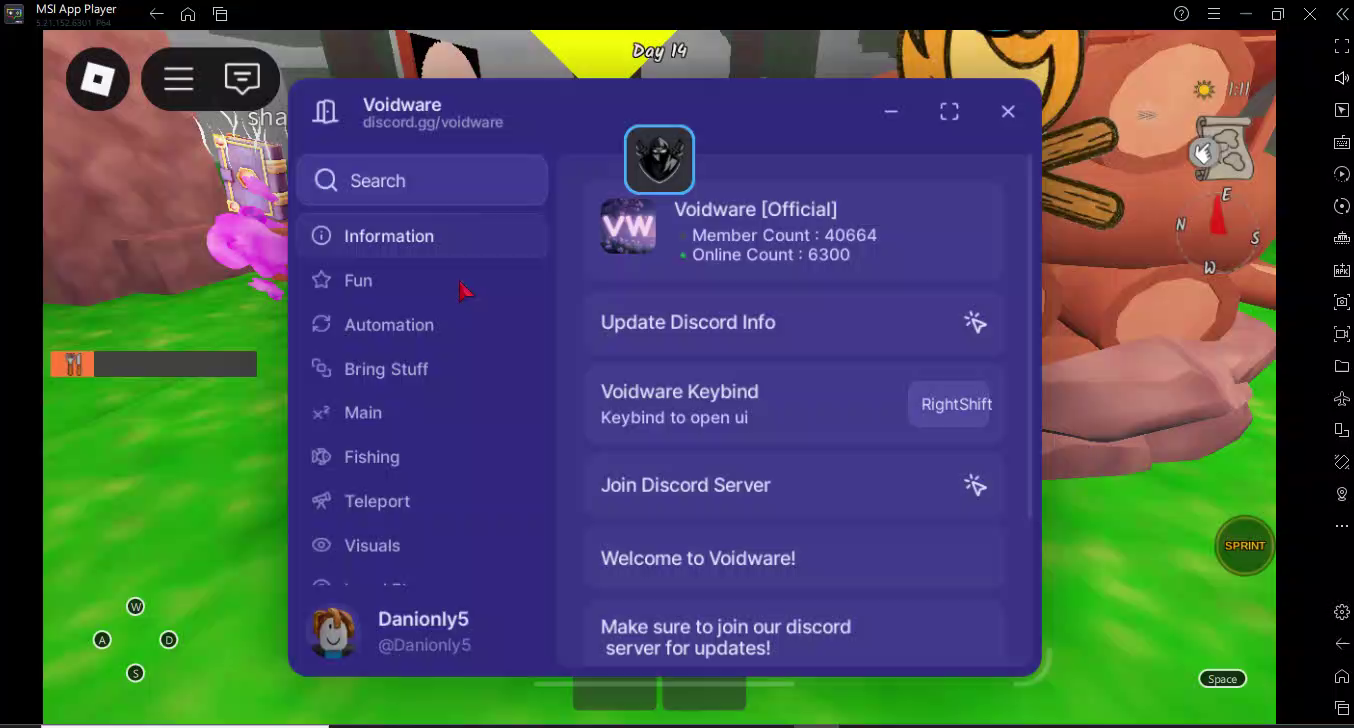Open the sidebar settings gear
The width and height of the screenshot is (1354, 728).
click(1342, 612)
